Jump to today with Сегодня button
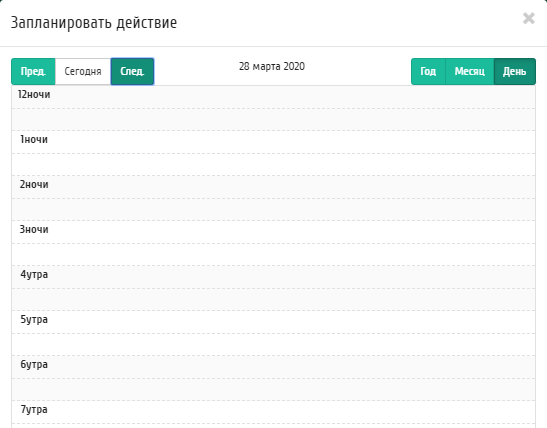 pyautogui.click(x=83, y=72)
